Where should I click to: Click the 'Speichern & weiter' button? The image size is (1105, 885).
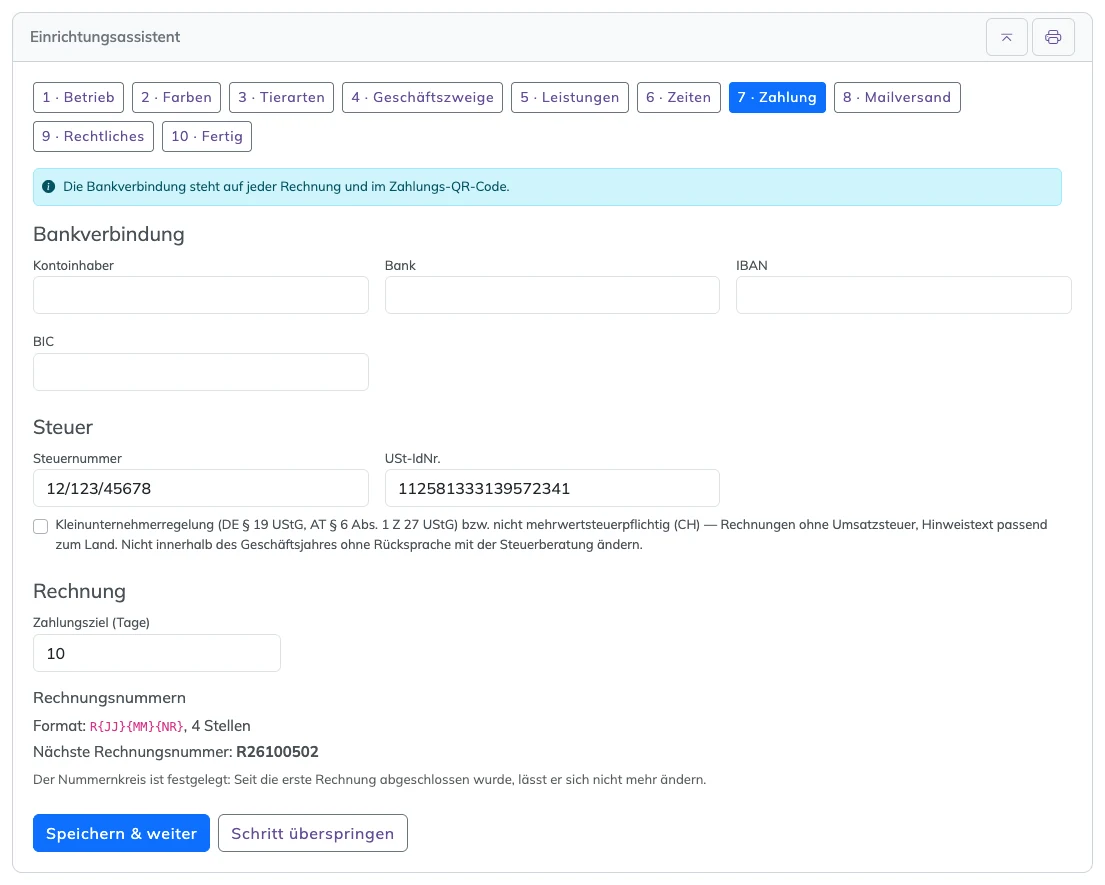121,833
